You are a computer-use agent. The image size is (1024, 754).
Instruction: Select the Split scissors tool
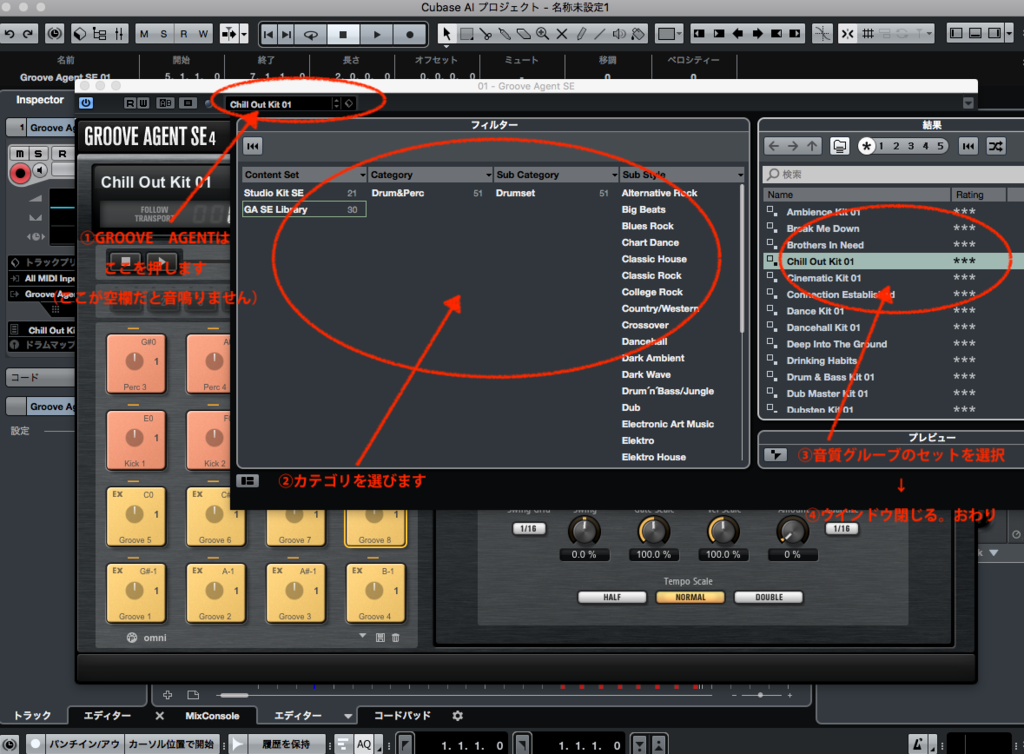tap(485, 34)
